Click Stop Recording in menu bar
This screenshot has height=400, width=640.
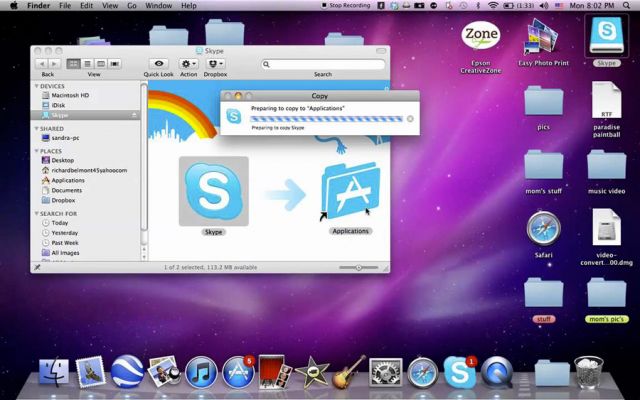pyautogui.click(x=346, y=5)
